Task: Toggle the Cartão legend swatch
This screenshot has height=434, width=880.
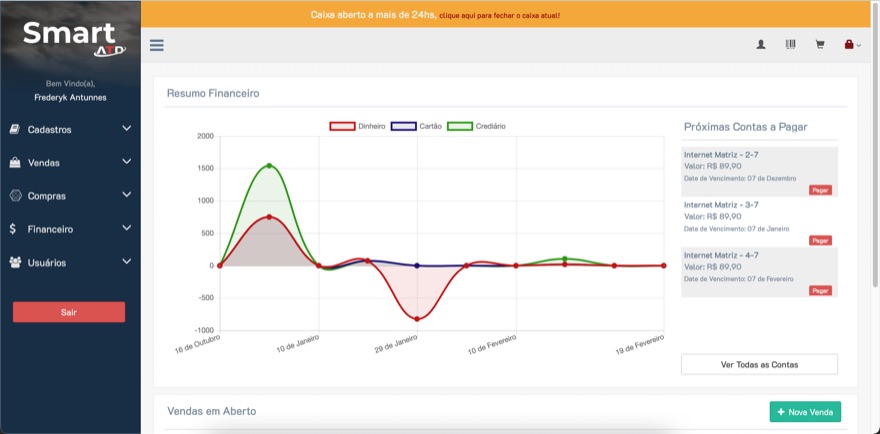Action: point(404,126)
